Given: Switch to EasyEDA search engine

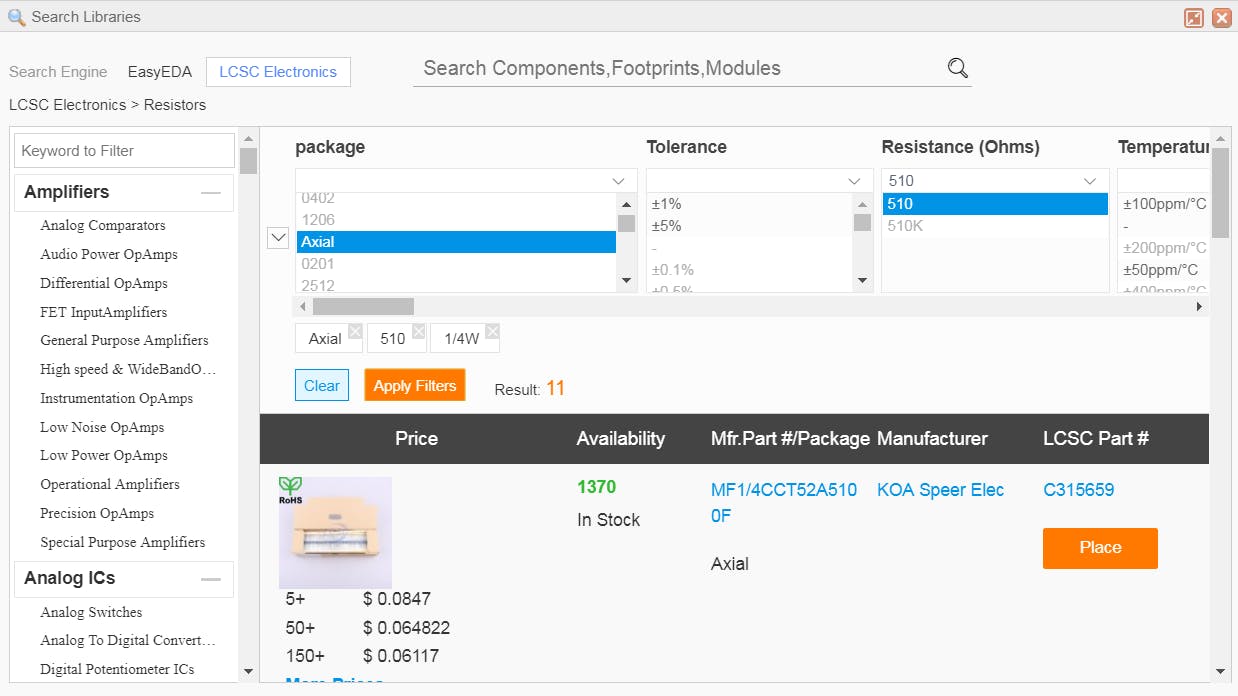Looking at the screenshot, I should click(160, 72).
